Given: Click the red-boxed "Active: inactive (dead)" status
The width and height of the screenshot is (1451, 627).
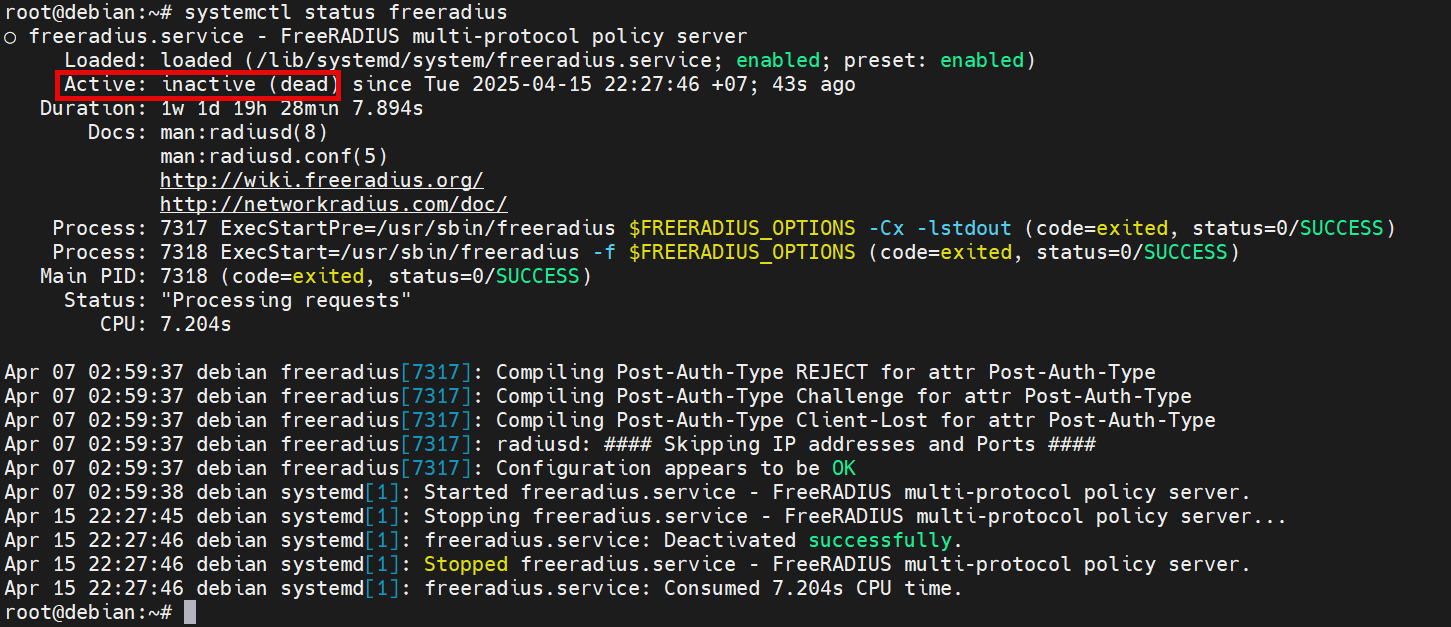Looking at the screenshot, I should 200,85.
